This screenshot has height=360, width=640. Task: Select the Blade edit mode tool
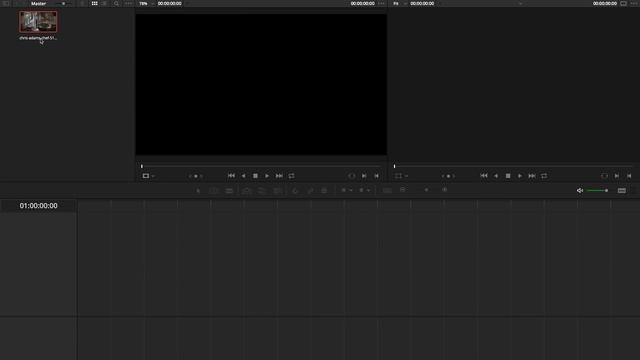(229, 191)
